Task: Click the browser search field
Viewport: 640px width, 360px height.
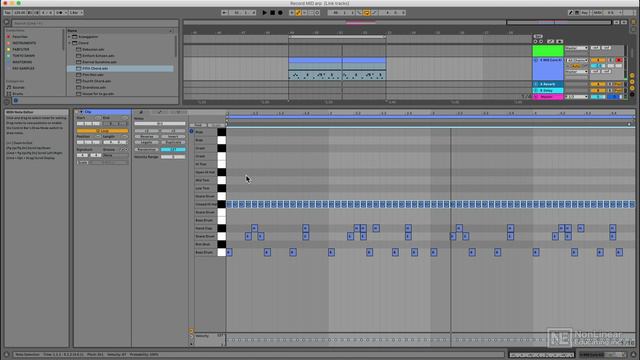Action: tap(95, 23)
